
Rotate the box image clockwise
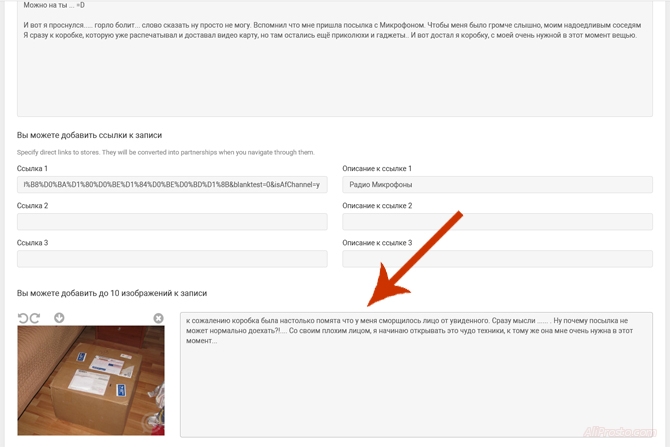click(x=35, y=318)
